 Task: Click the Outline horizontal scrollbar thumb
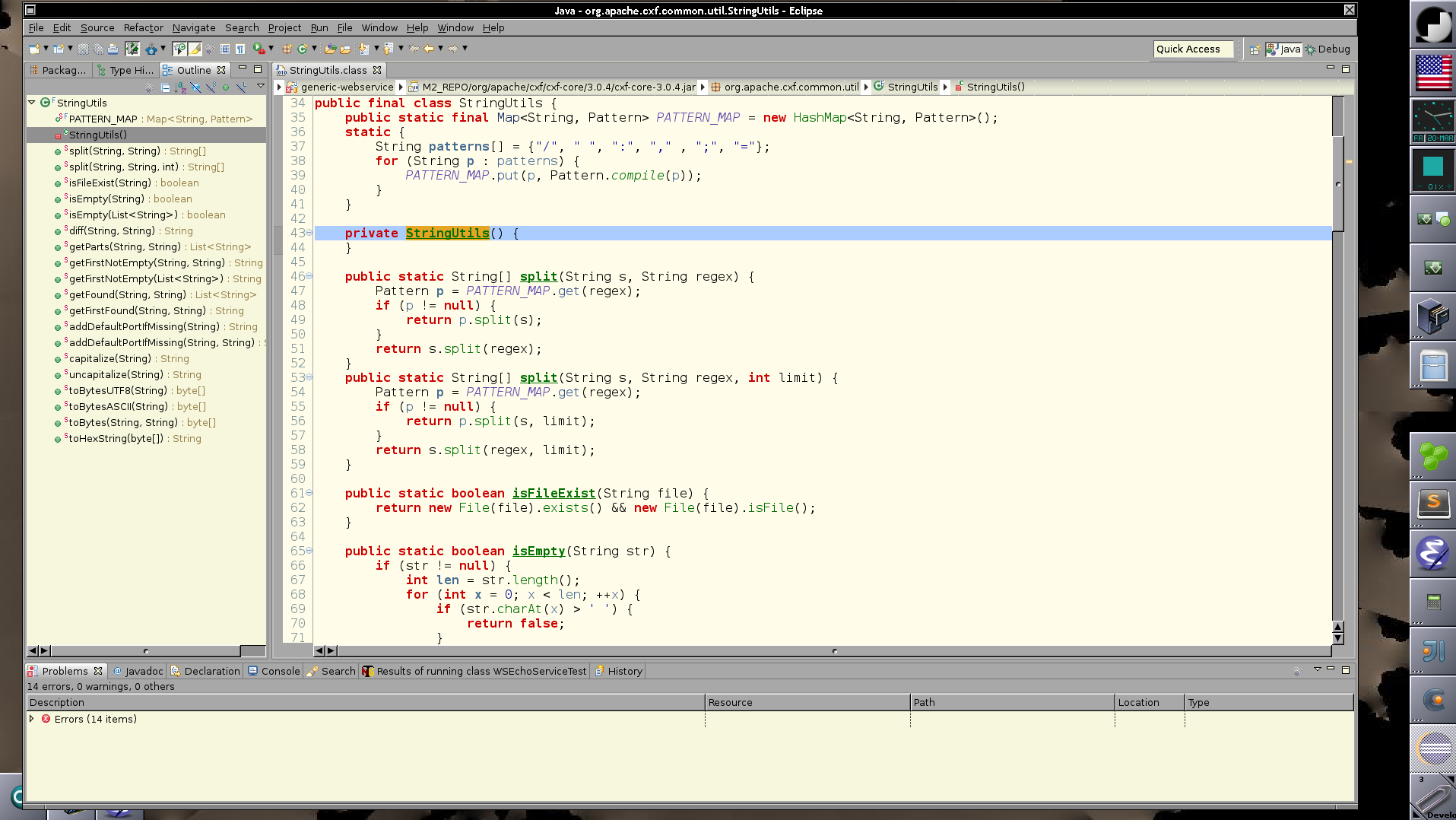click(146, 650)
